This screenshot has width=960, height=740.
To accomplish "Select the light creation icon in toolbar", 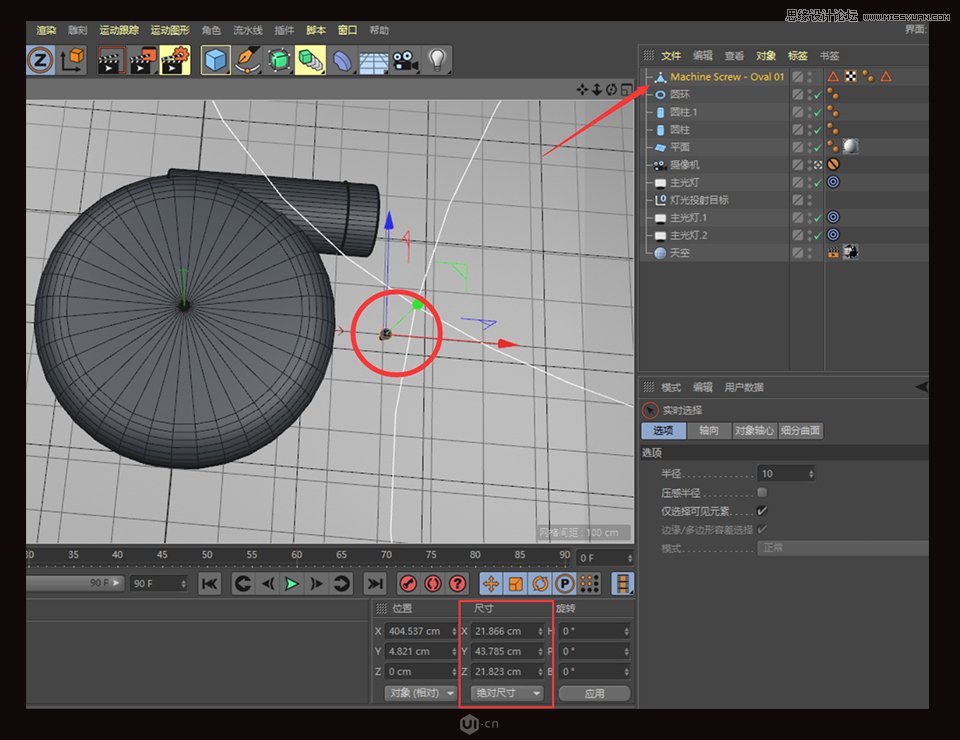I will point(437,60).
